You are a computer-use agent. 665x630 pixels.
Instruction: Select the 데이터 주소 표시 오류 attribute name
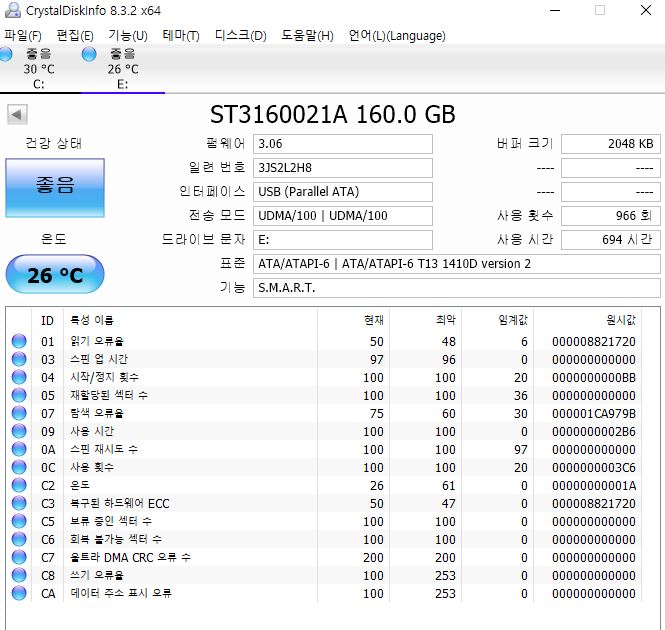(121, 593)
